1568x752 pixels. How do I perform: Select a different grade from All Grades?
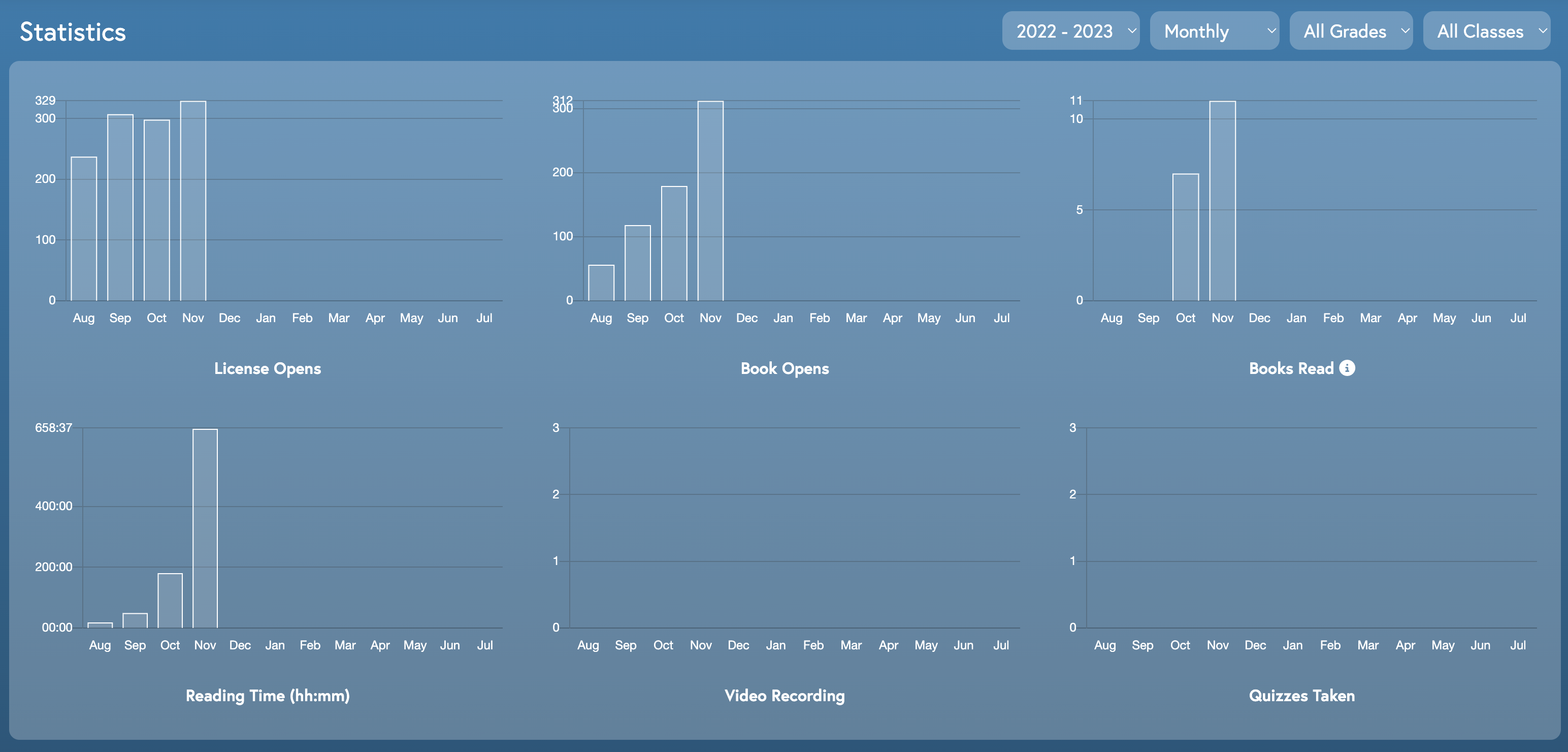pyautogui.click(x=1351, y=30)
